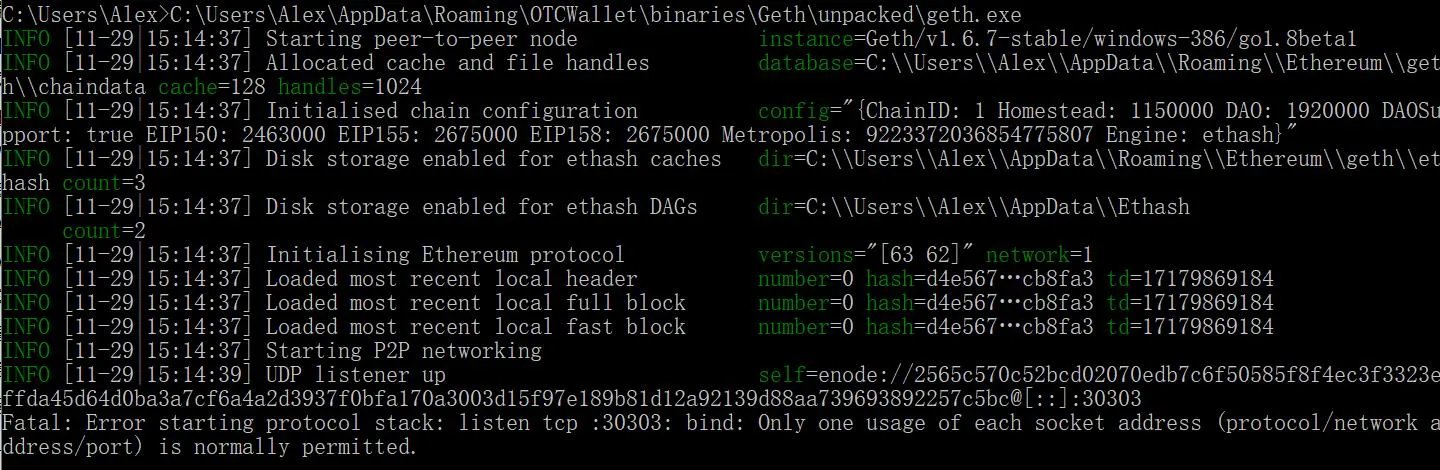The image size is (1440, 470).
Task: Click "Disk storage enabled for ethash DAGs"
Action: (481, 207)
